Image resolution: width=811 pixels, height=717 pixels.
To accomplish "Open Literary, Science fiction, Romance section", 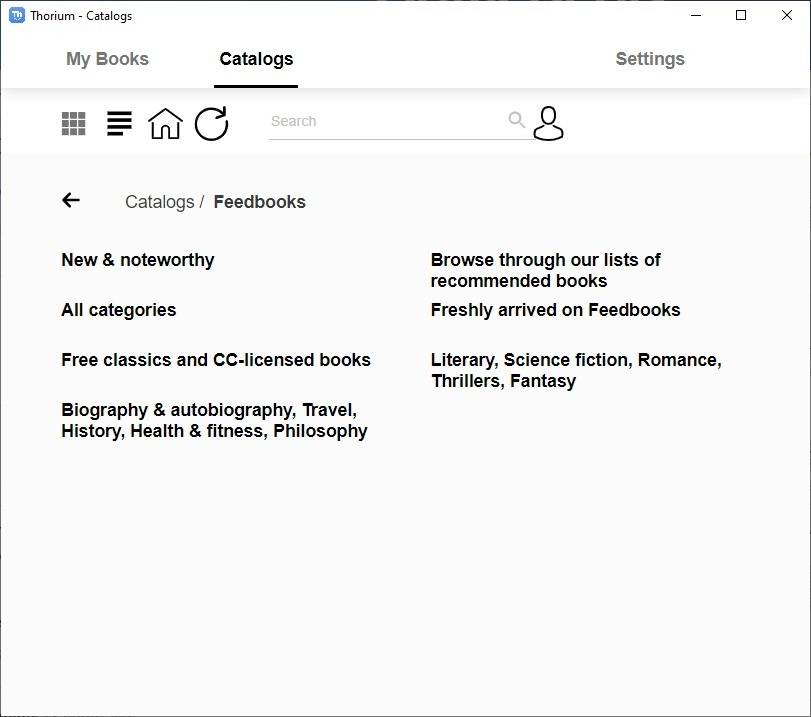I will pos(576,370).
